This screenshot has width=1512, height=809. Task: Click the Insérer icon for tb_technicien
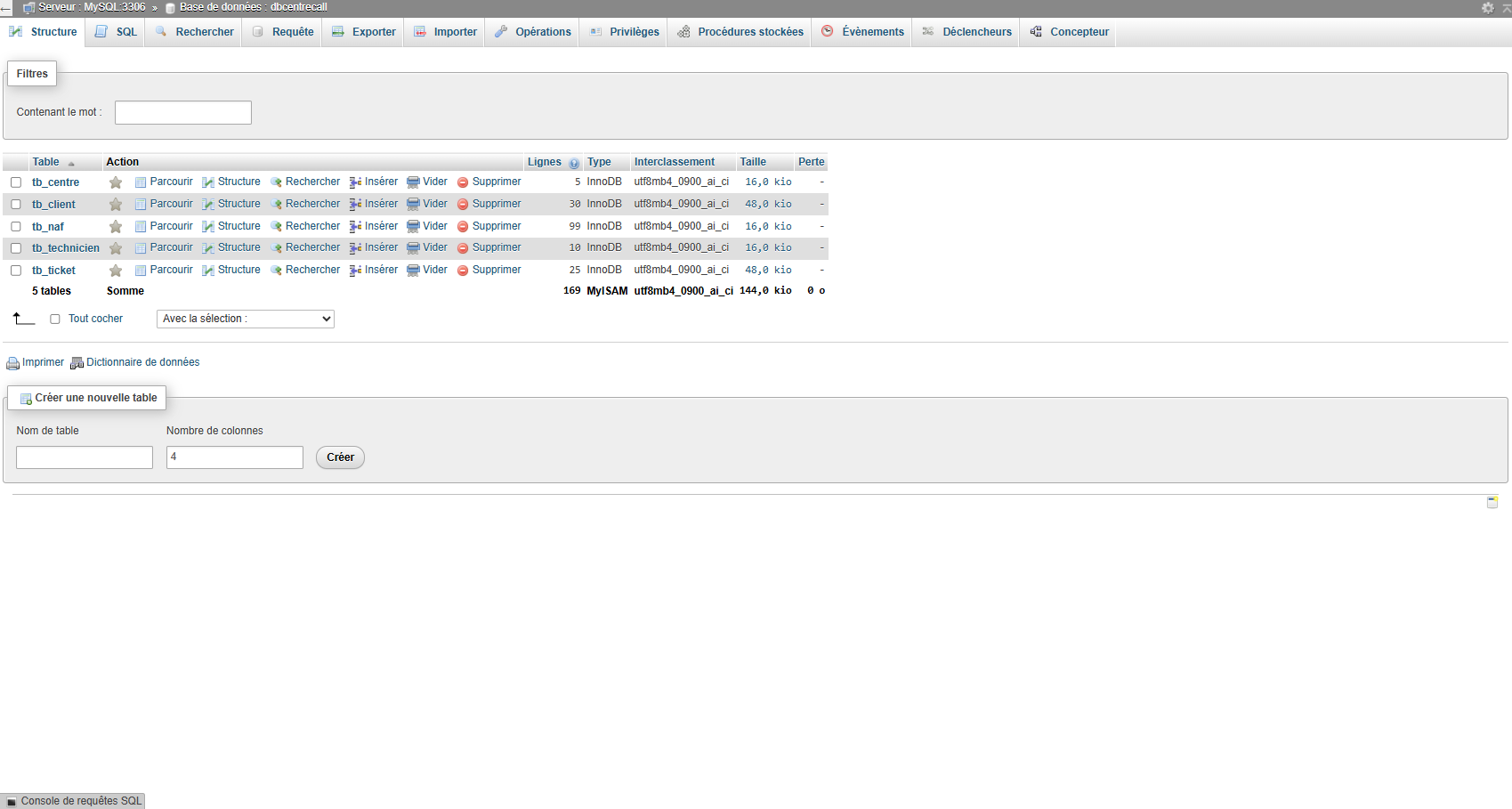tap(355, 248)
